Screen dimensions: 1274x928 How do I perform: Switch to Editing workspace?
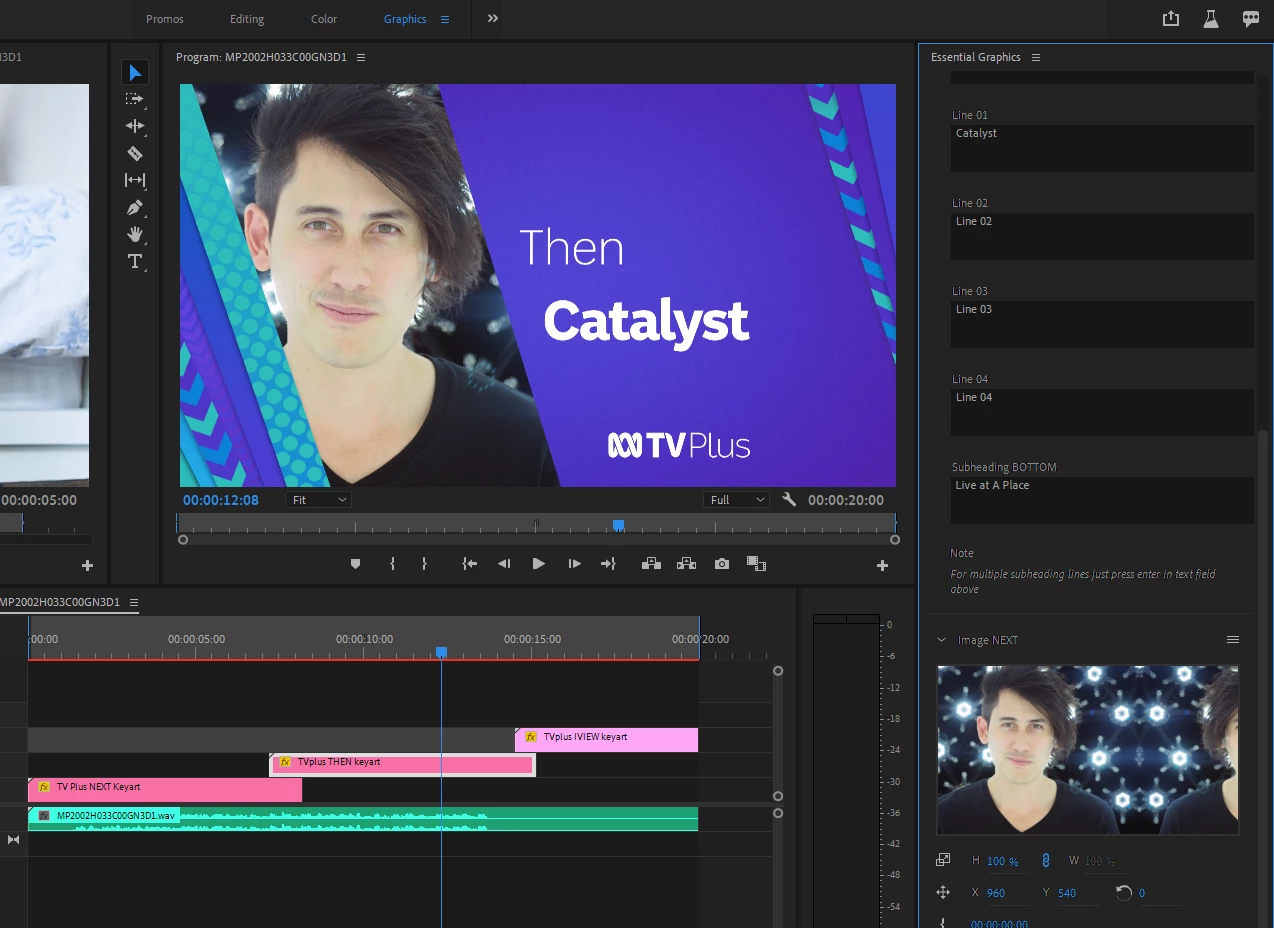[247, 19]
